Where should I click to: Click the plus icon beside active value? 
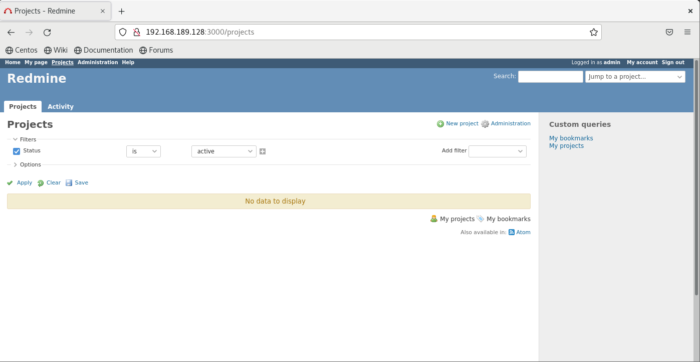[262, 151]
